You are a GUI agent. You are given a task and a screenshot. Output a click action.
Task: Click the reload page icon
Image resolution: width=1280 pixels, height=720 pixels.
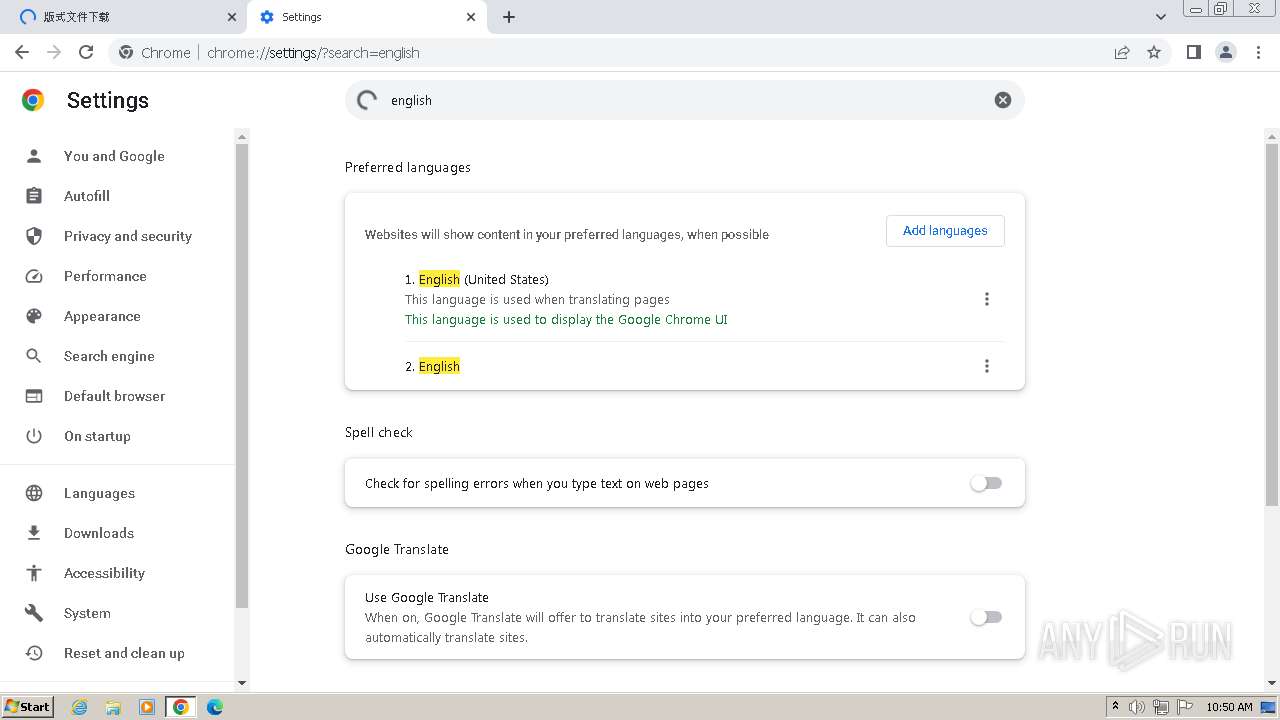(x=86, y=52)
